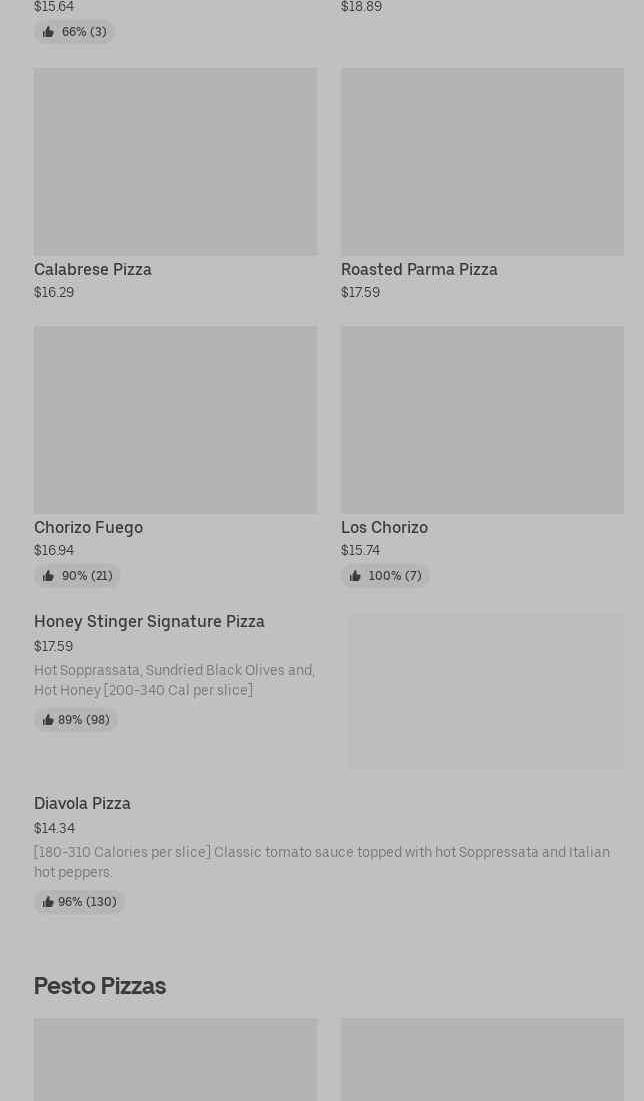Screen dimensions: 644x1101
Task: Click the Pesto Pizzas section heading
Action: pyautogui.click(x=100, y=985)
